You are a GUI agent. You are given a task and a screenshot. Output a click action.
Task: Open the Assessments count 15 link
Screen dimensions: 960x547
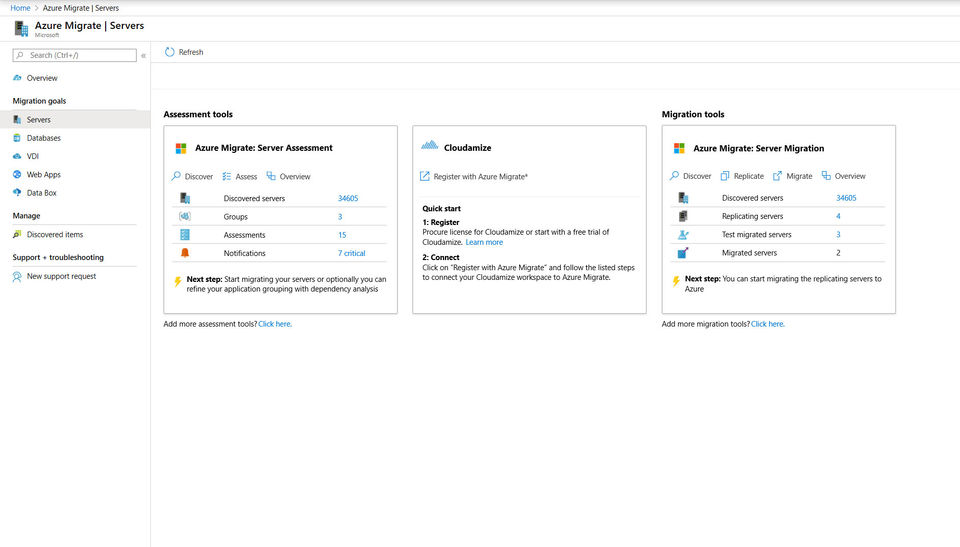point(342,235)
